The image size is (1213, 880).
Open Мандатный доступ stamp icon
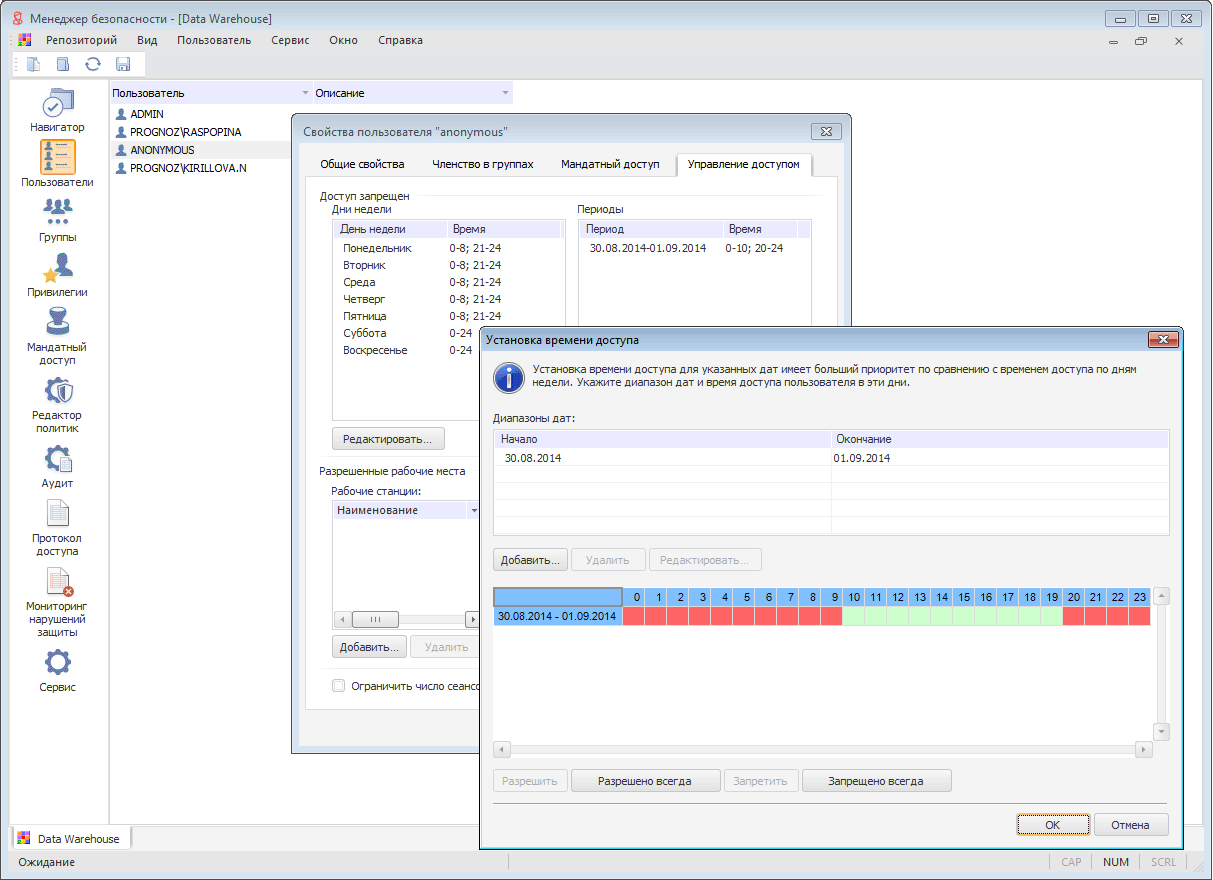57,323
